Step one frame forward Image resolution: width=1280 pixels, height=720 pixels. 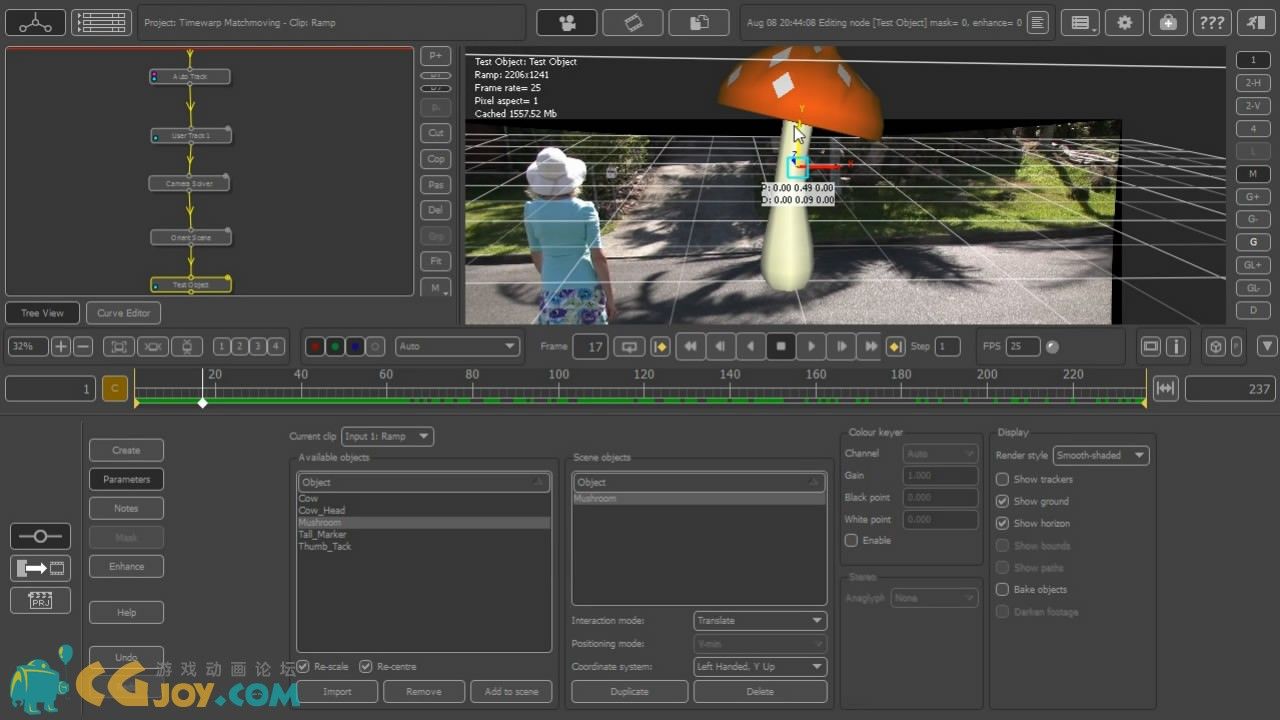point(841,346)
